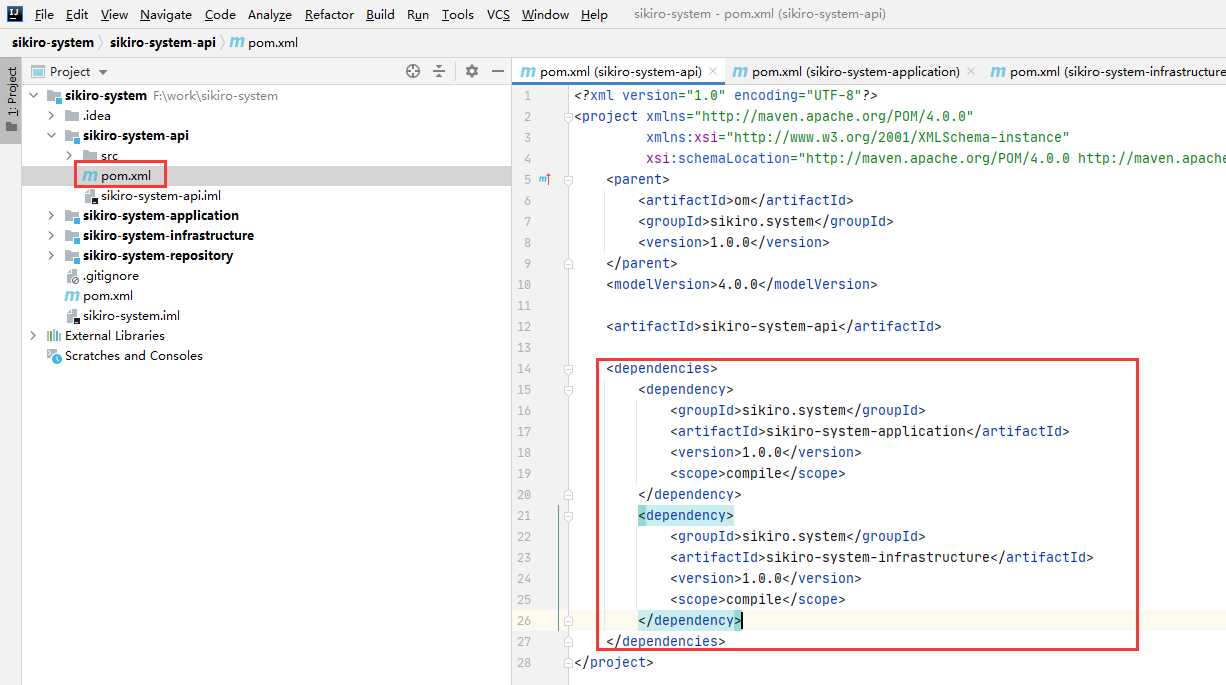Click line number 12 in the gutter
This screenshot has width=1226, height=685.
526,327
